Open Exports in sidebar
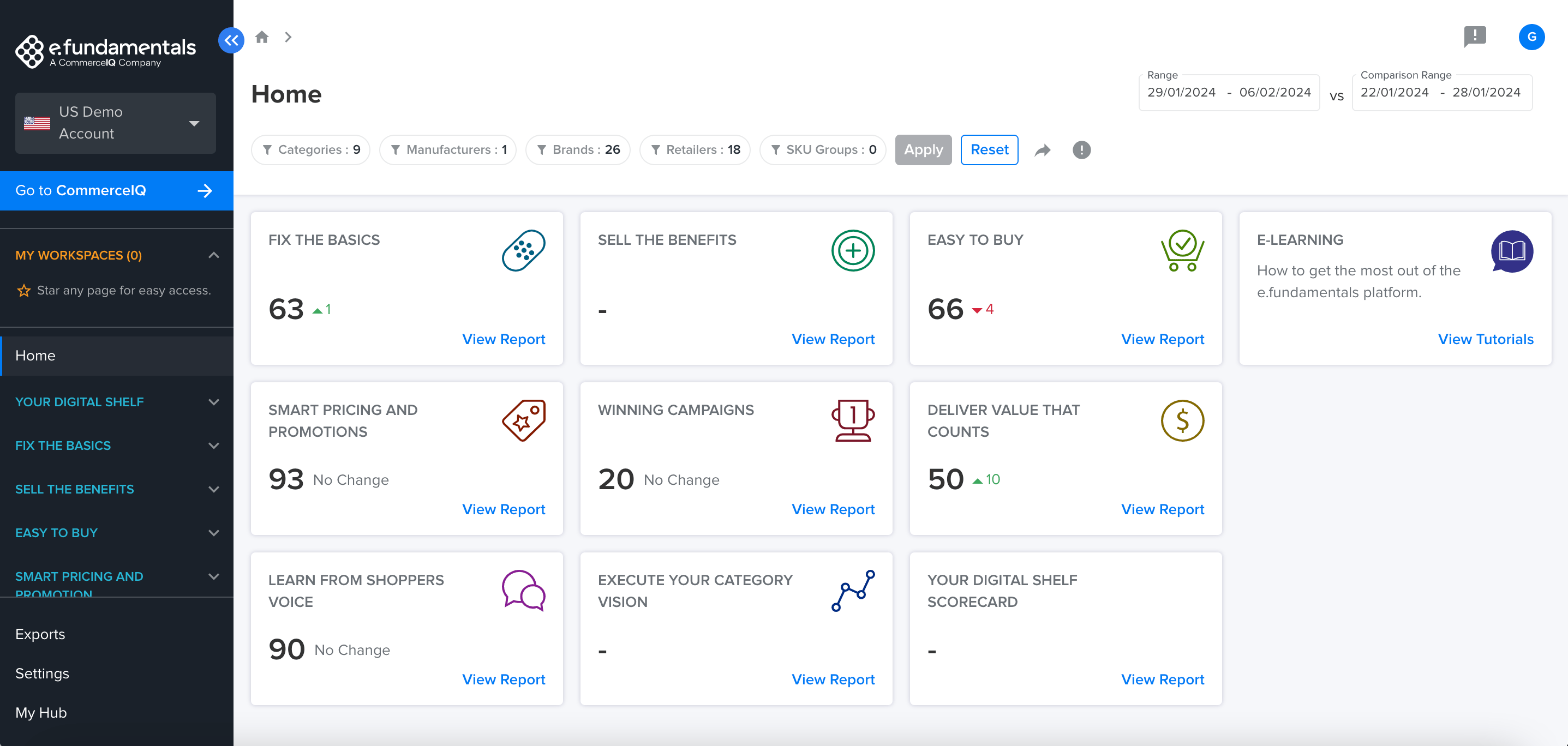 click(x=40, y=634)
